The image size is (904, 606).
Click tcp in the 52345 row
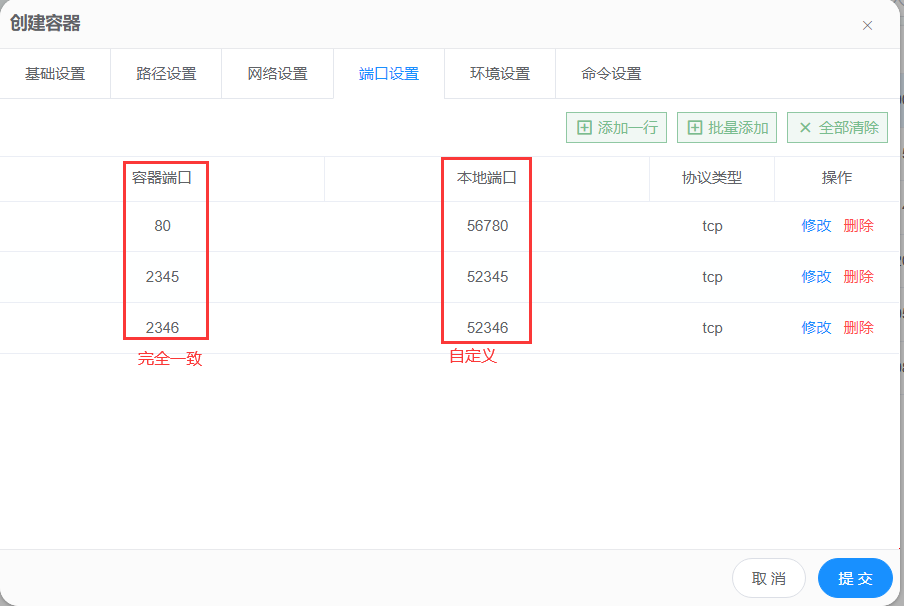click(713, 277)
